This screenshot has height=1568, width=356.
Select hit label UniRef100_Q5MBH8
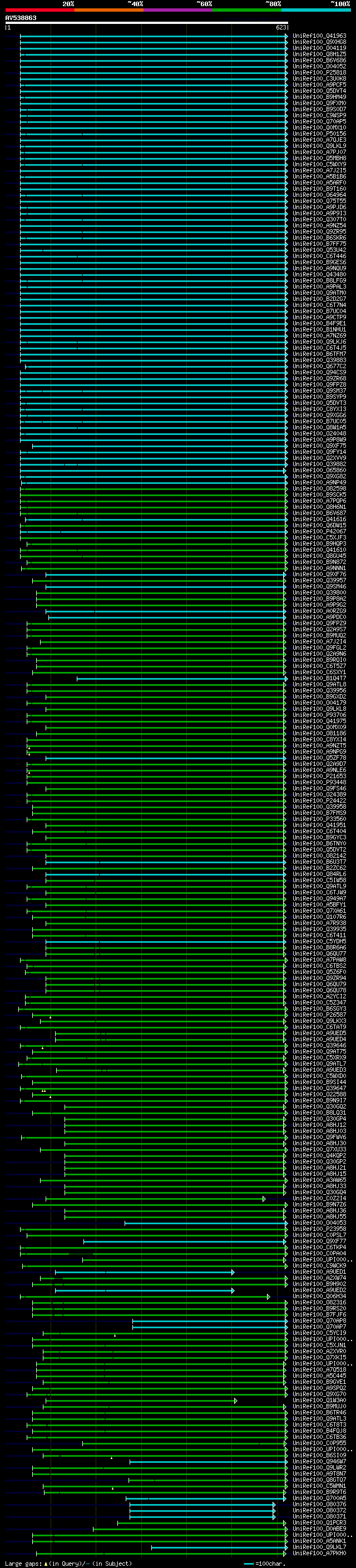[x=319, y=159]
